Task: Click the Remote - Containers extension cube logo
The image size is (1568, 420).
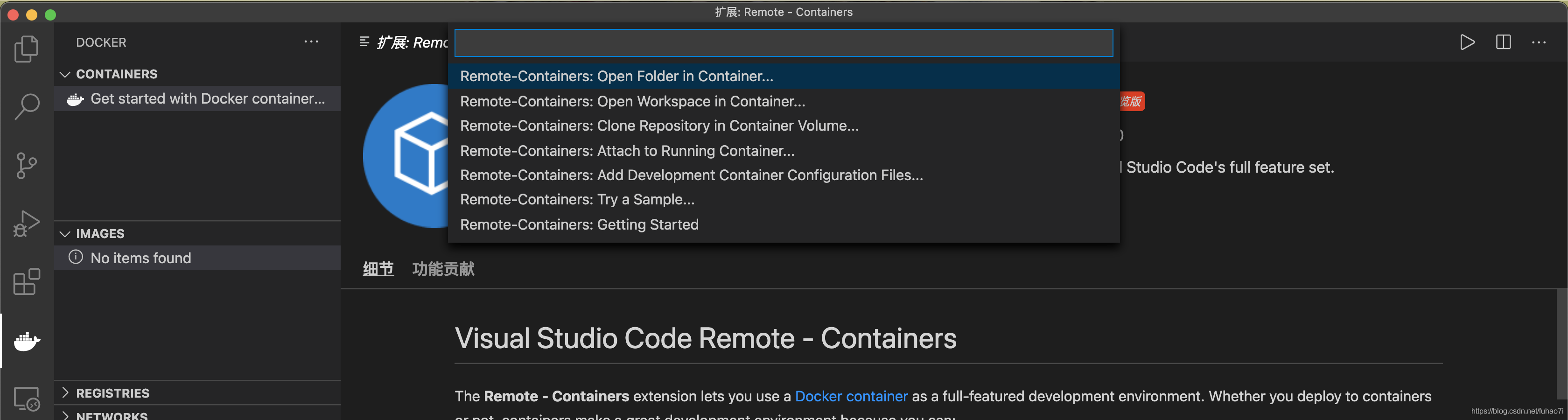Action: 406,156
